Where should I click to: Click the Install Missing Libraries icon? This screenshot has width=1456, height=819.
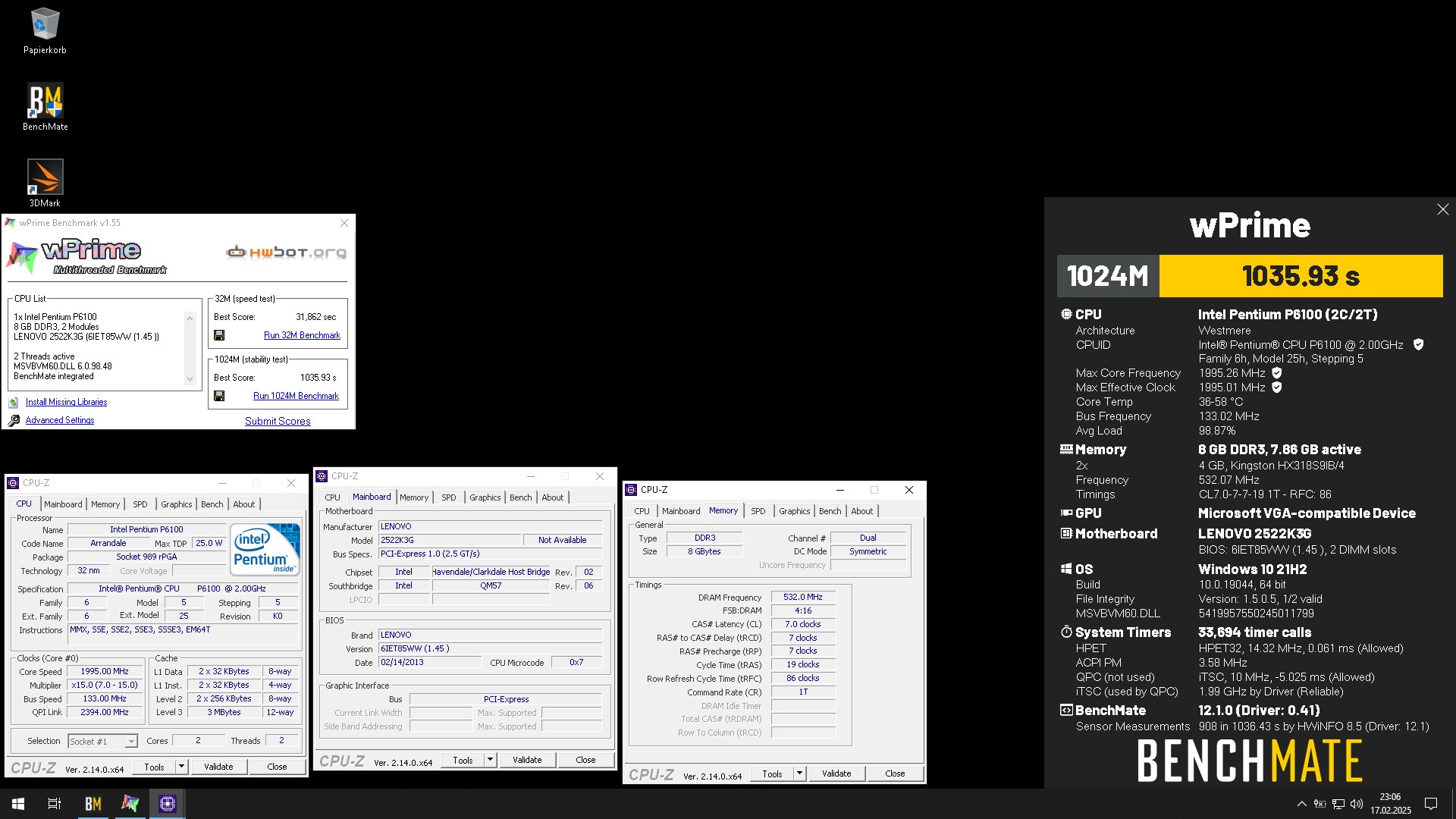14,402
